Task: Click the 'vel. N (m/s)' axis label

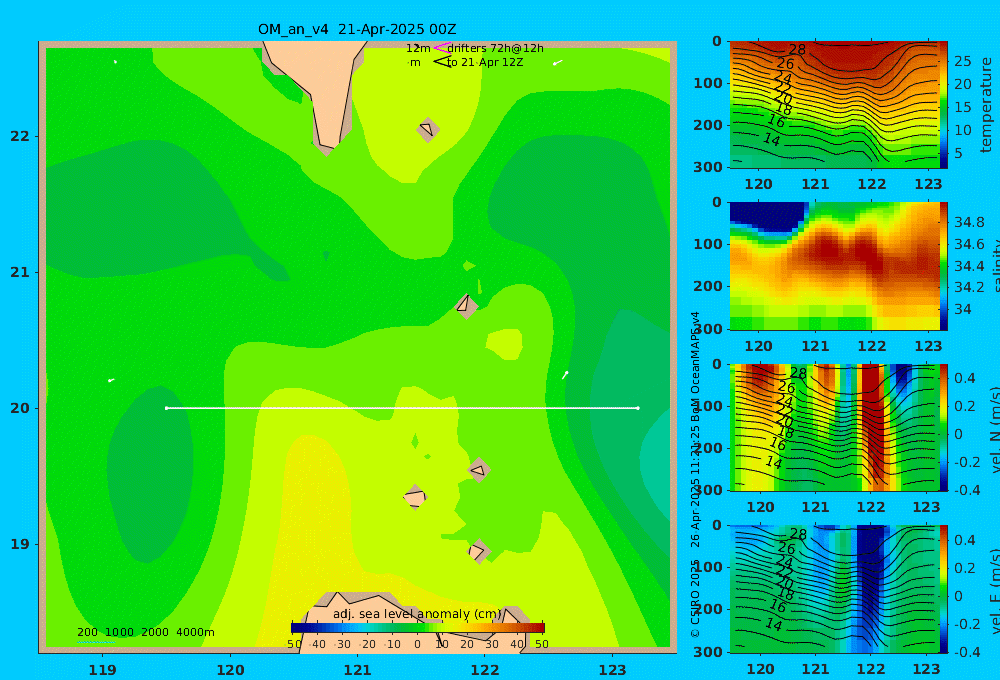Action: pyautogui.click(x=994, y=429)
